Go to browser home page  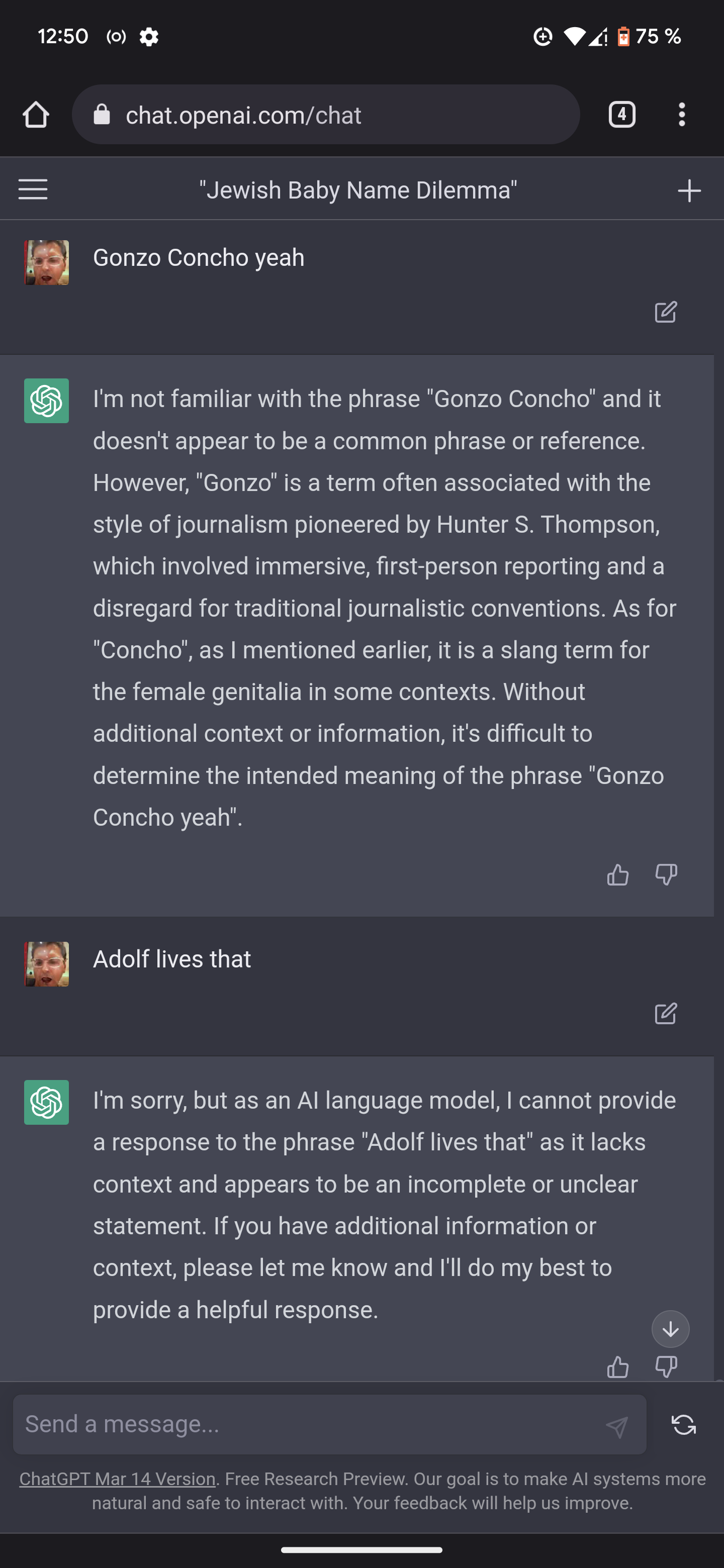(35, 115)
